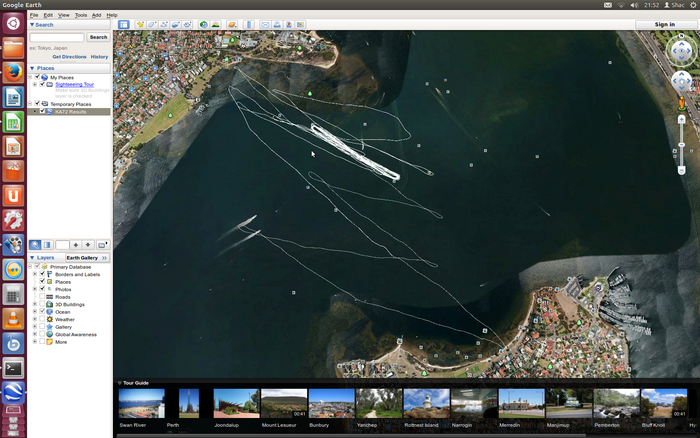Screen dimensions: 700x438
Task: Enable the Roads layer checkbox
Action: point(42,297)
